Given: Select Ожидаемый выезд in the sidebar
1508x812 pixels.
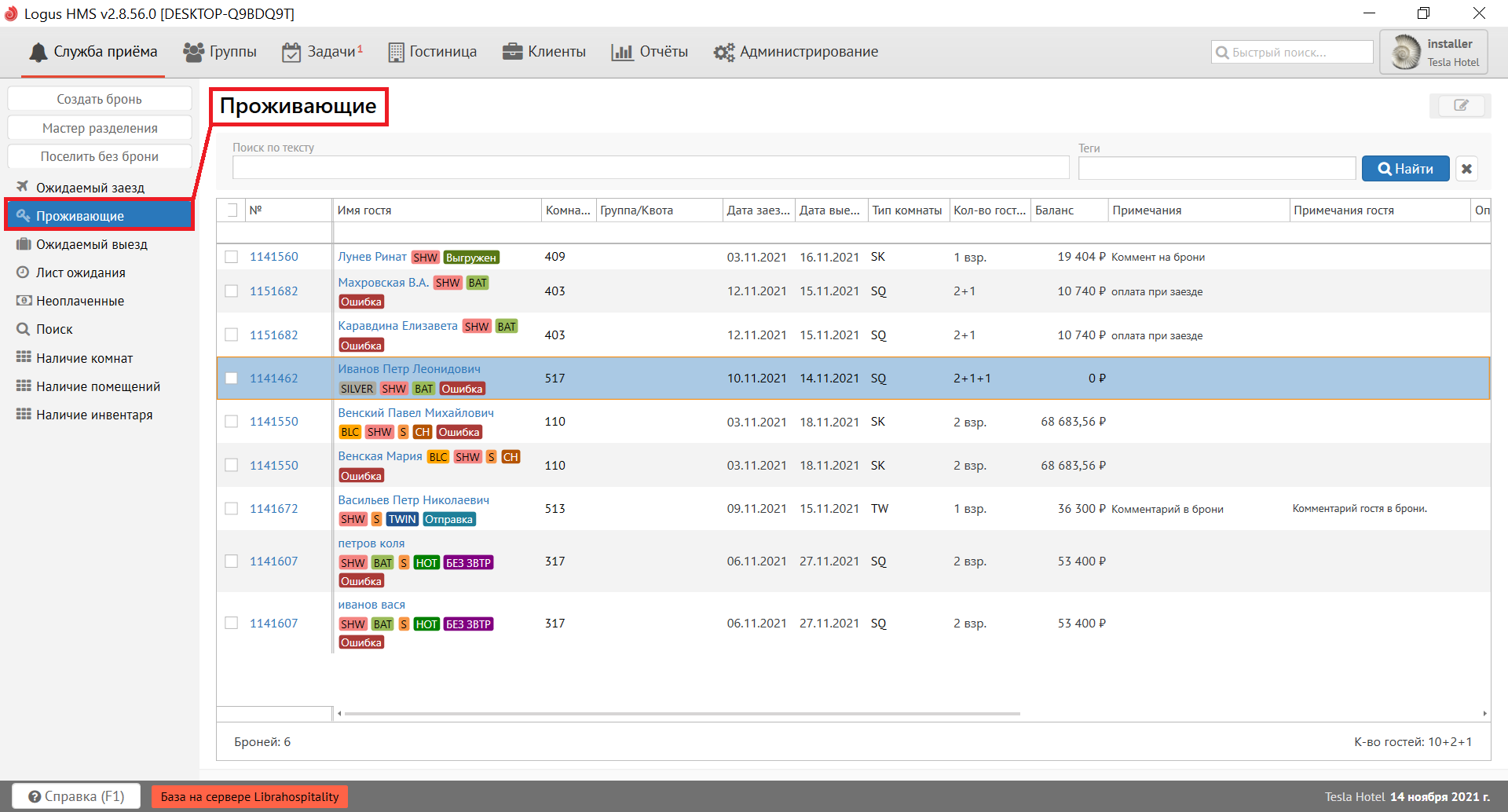Looking at the screenshot, I should pos(91,244).
